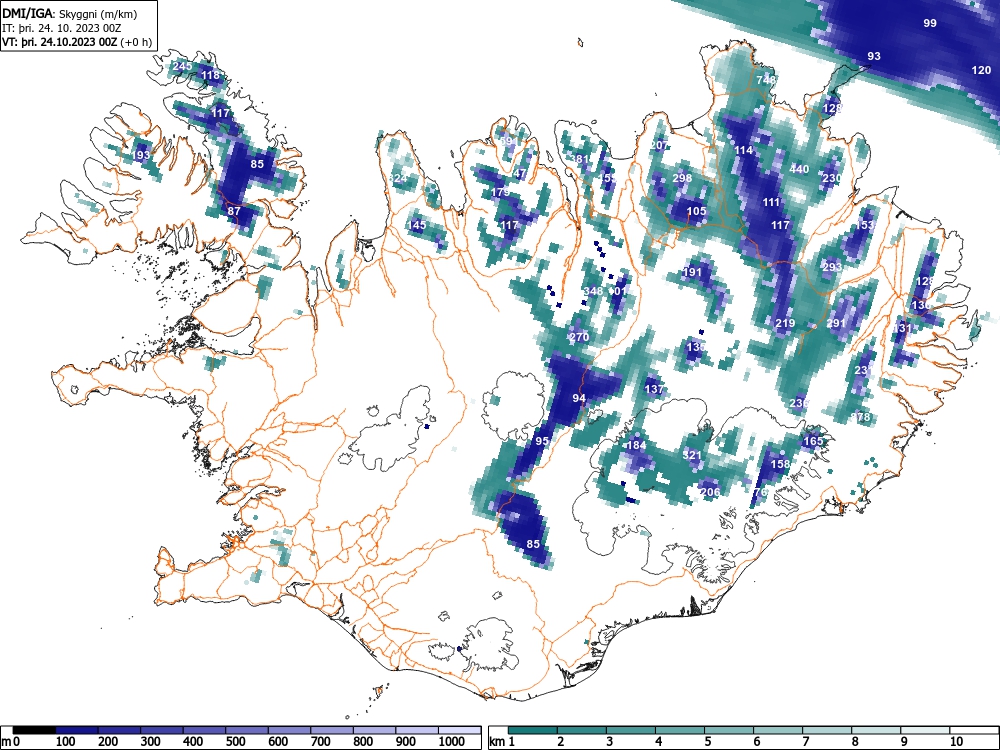
Task: Click the visibility value 87
Action: pyautogui.click(x=234, y=211)
